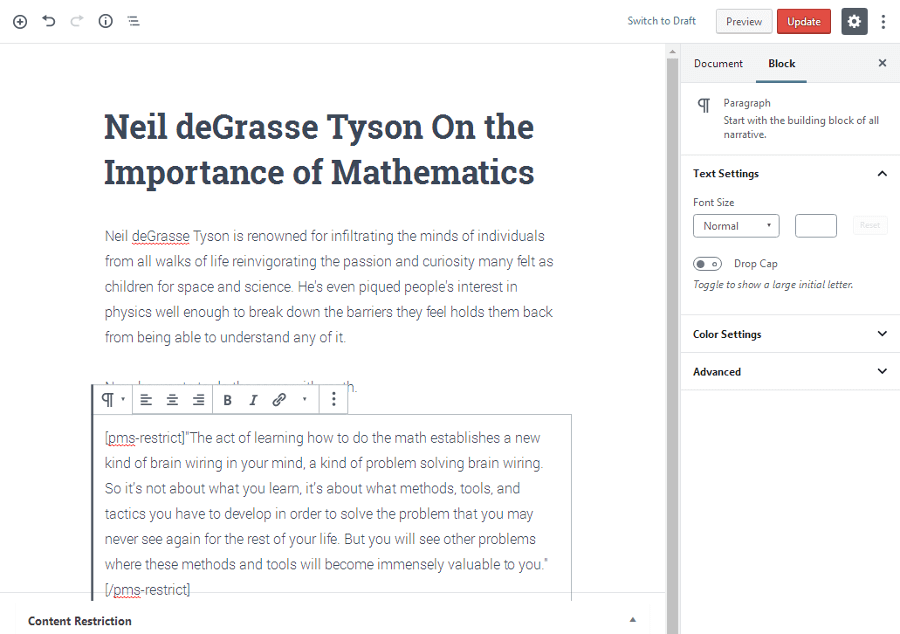Expand the Advanced section
Image resolution: width=900 pixels, height=634 pixels.
pos(790,372)
